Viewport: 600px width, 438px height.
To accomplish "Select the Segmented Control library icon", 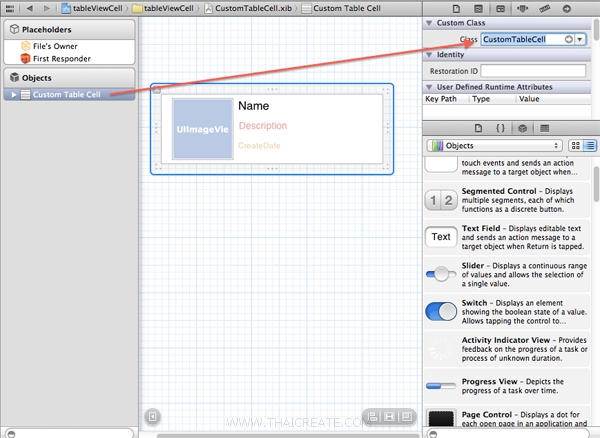I will [x=441, y=200].
